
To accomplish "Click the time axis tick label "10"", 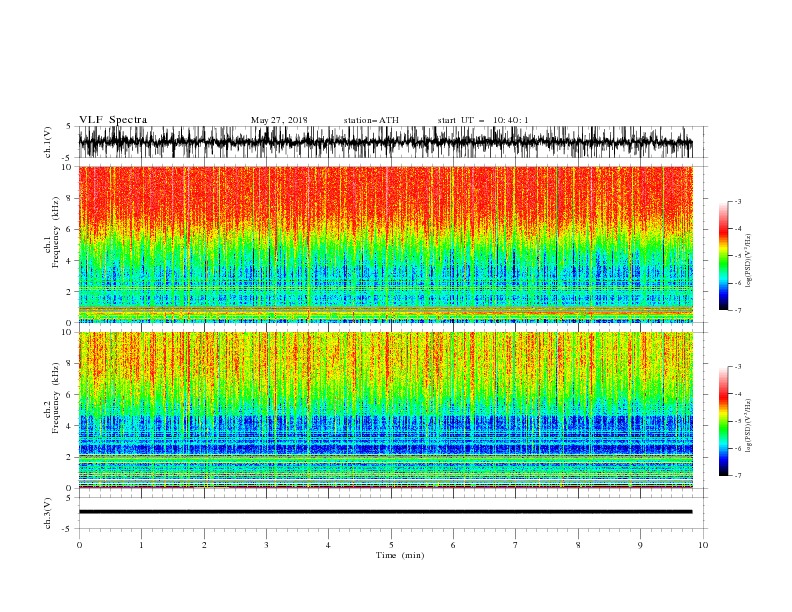I will tap(703, 545).
